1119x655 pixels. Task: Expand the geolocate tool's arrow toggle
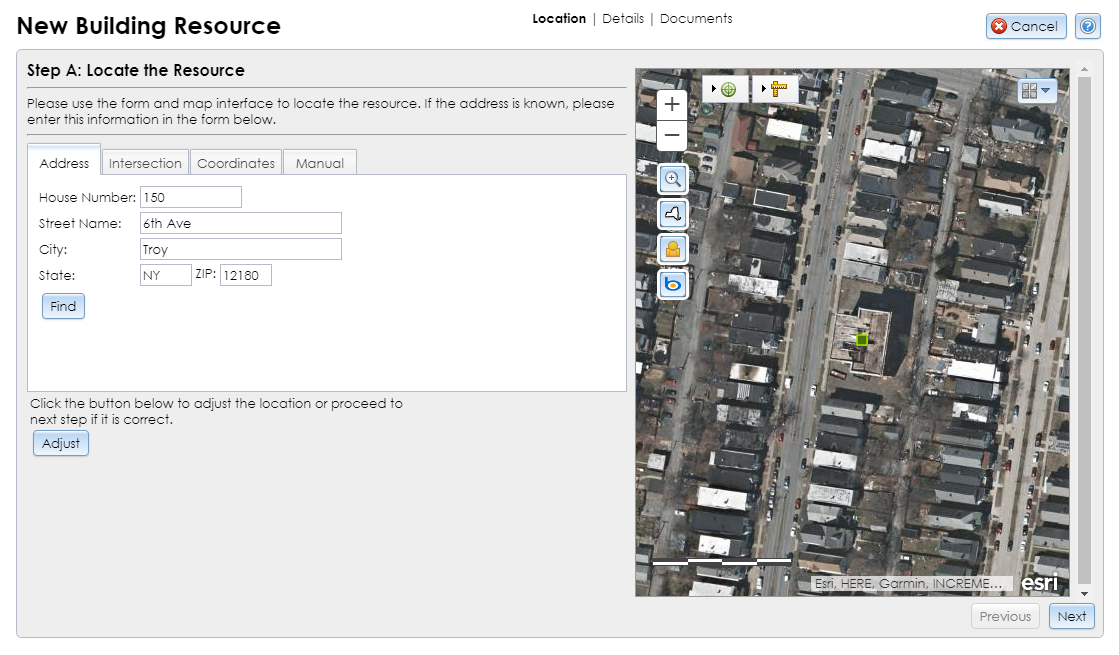712,89
